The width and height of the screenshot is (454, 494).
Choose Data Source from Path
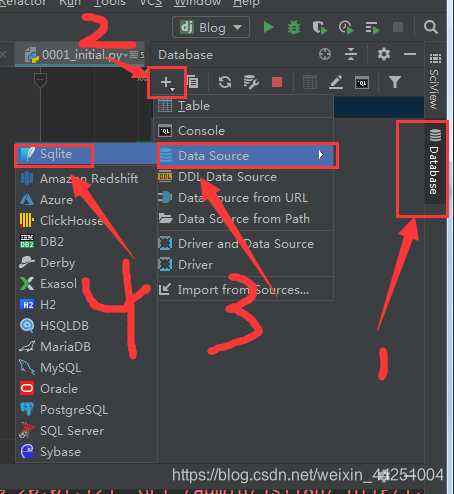point(245,219)
